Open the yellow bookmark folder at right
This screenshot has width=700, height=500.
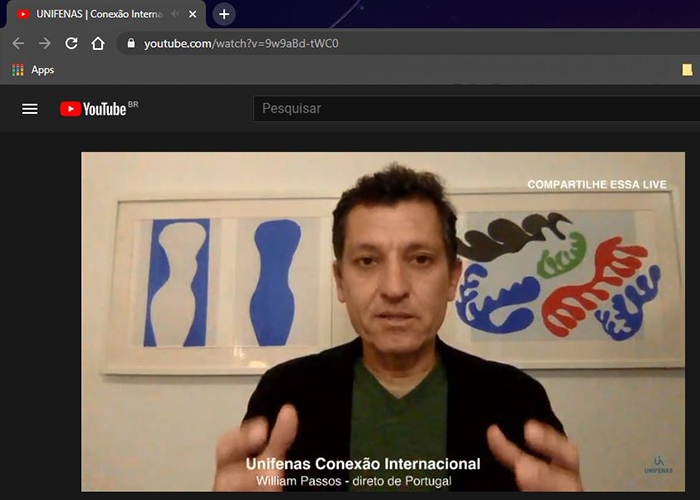tap(687, 70)
